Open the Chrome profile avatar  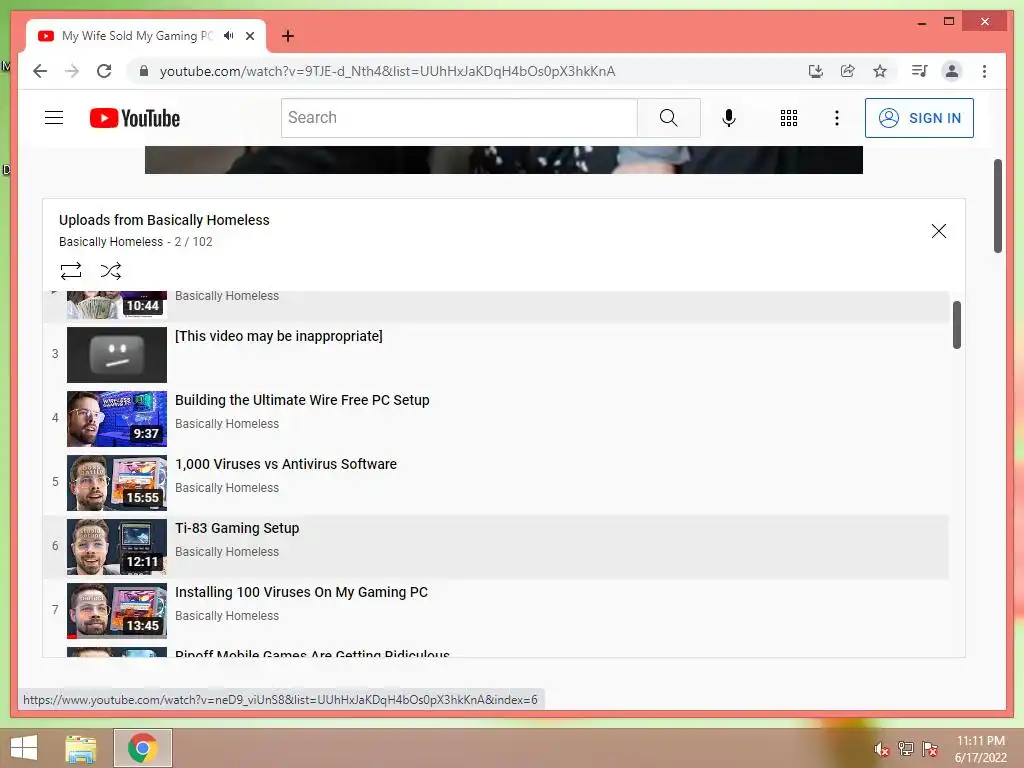(x=952, y=71)
